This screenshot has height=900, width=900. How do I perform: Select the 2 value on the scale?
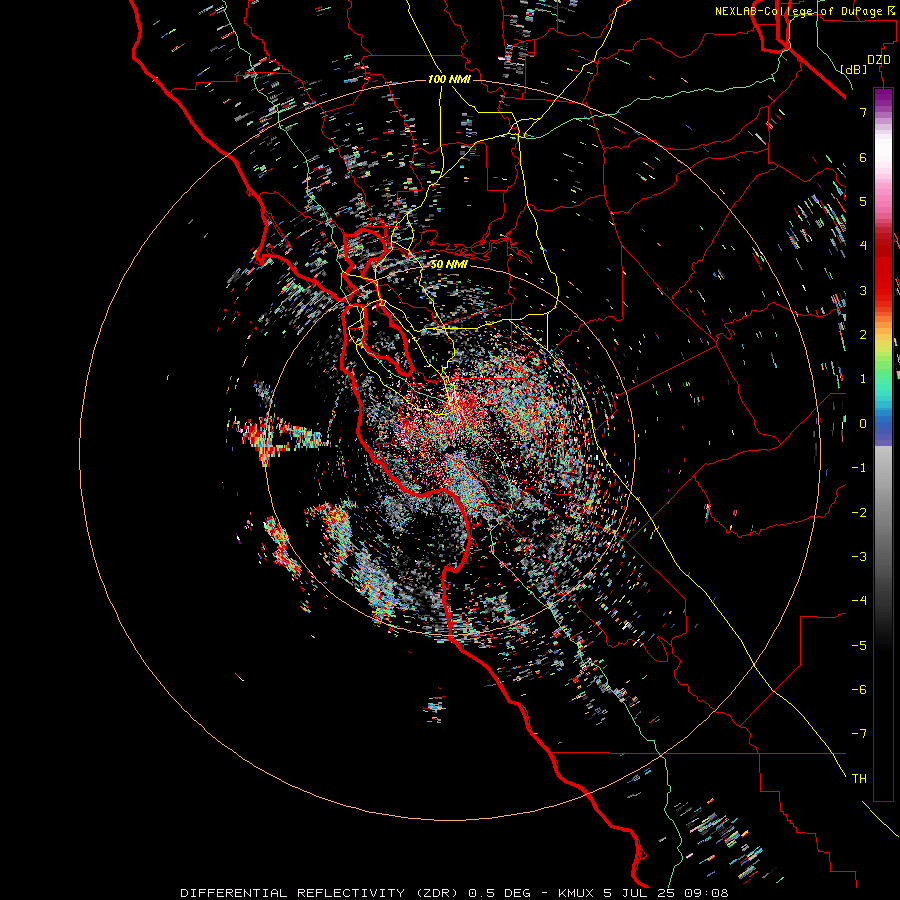(x=863, y=335)
